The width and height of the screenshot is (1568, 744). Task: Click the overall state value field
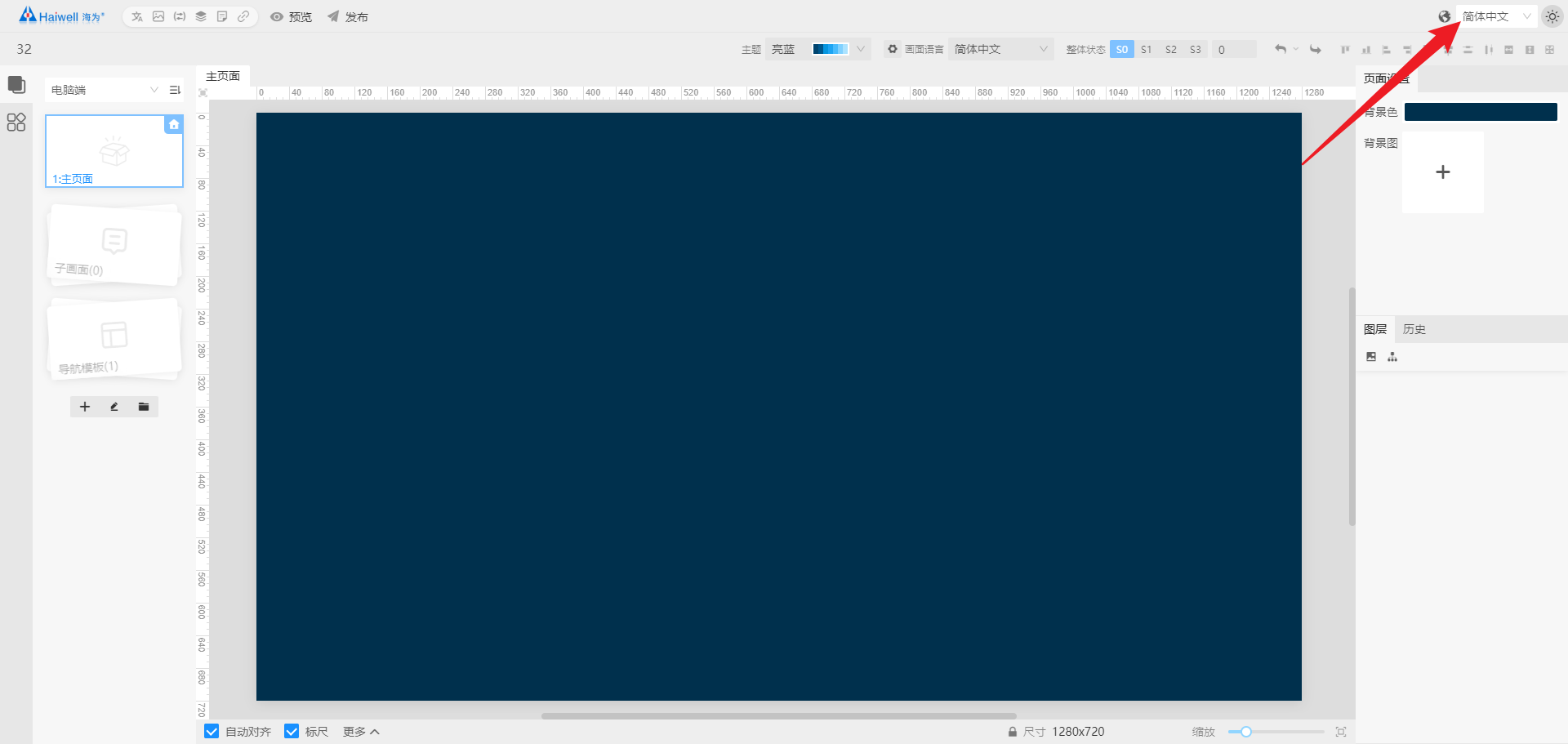(1234, 49)
